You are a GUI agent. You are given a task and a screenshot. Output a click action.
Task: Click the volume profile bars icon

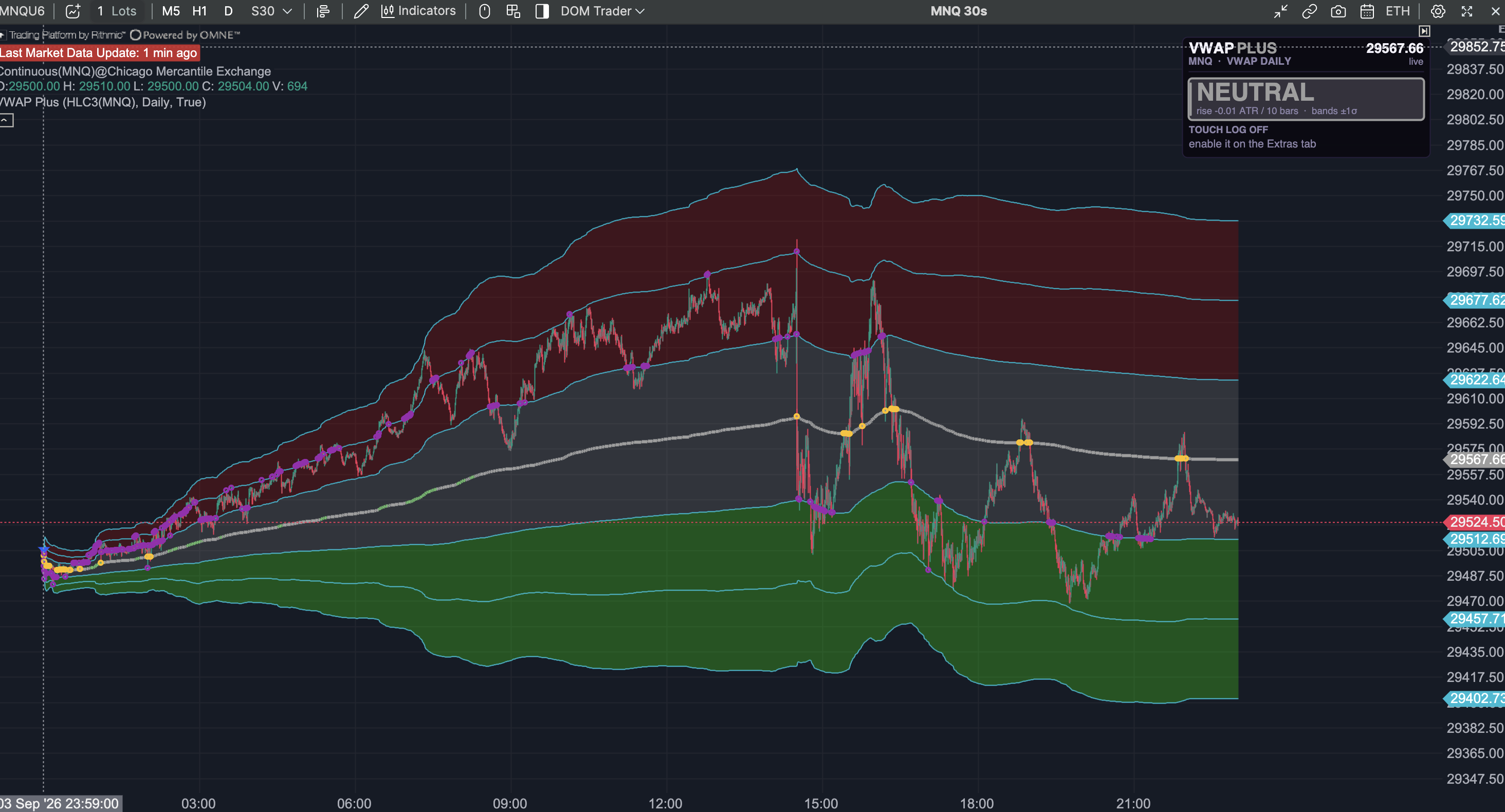click(x=323, y=11)
